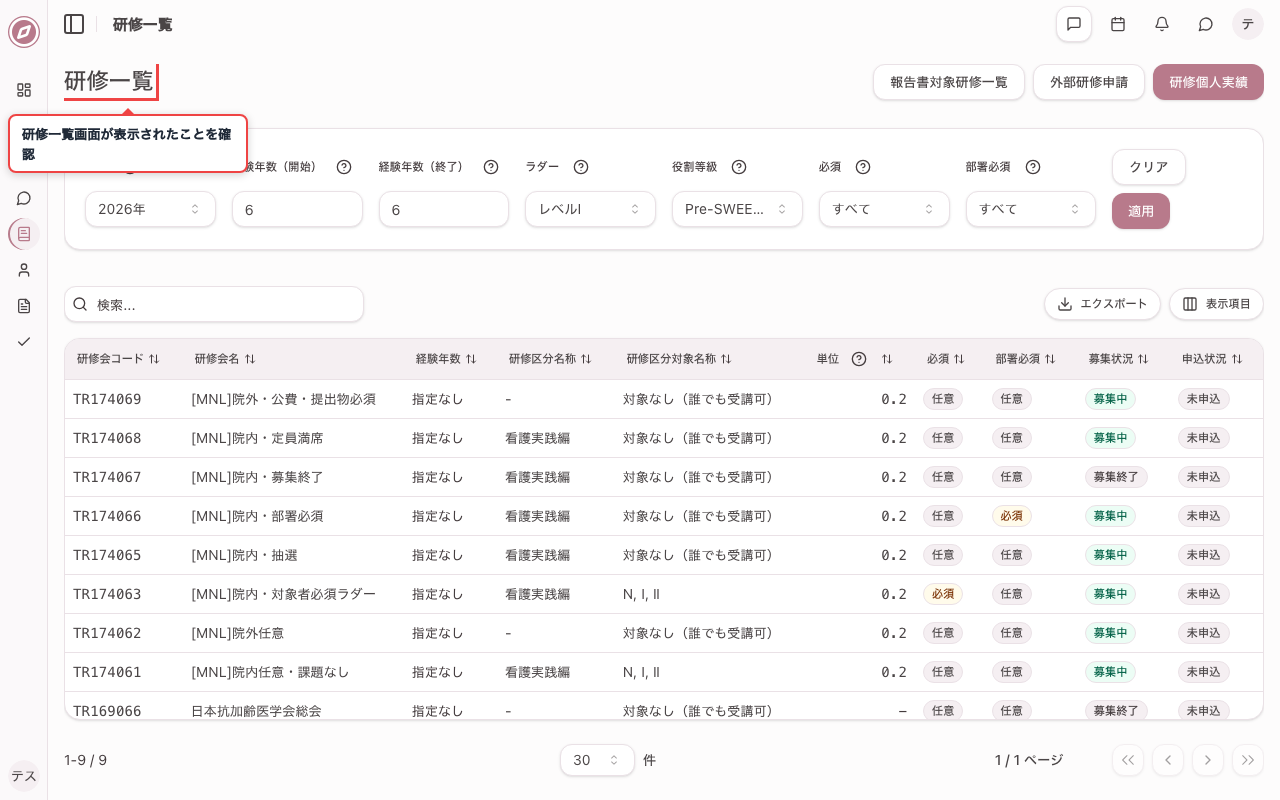Open the Pre-SWEE... role grade dropdown
The image size is (1280, 800).
pyautogui.click(x=737, y=209)
